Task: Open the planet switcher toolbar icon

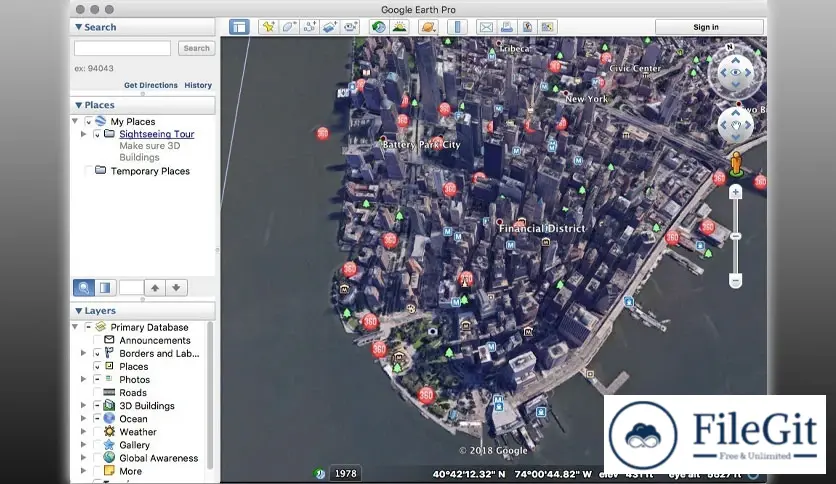Action: click(x=428, y=27)
